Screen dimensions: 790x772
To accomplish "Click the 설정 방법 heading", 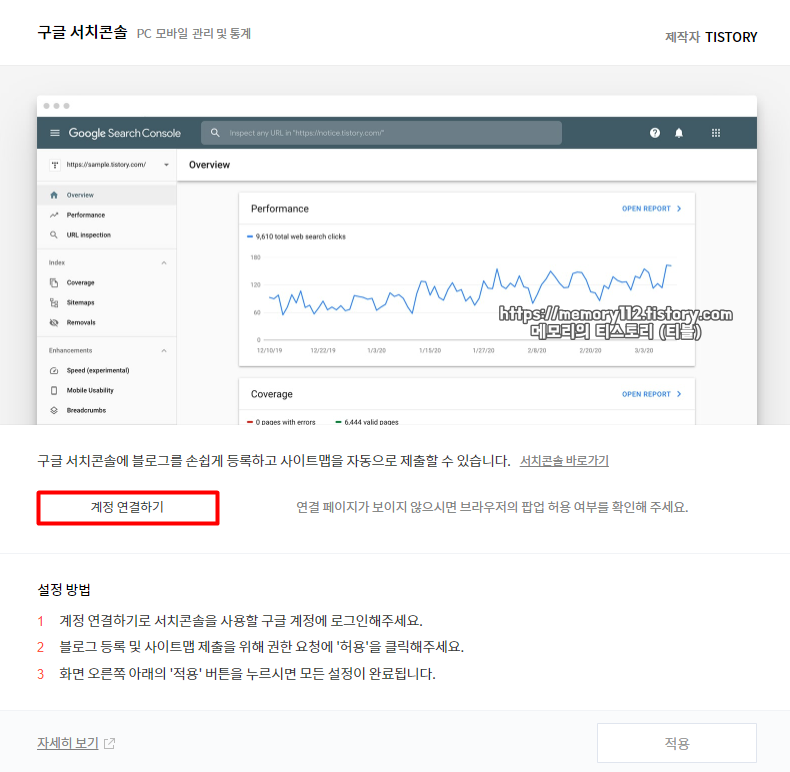I will (x=63, y=590).
